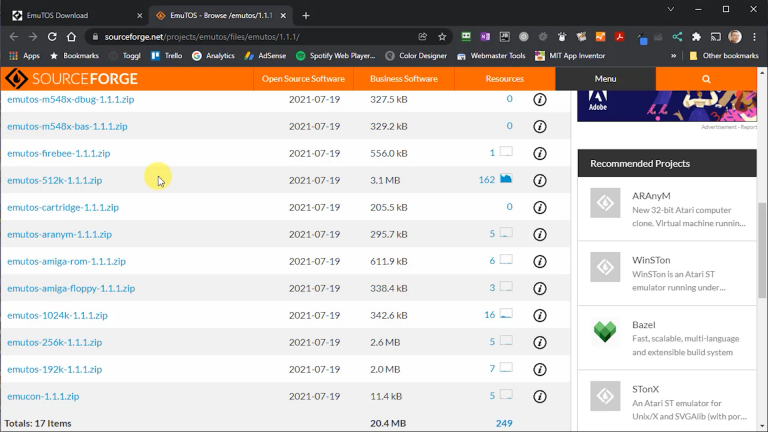Click the 162 downloads count
Screen dimensions: 768x432
[x=486, y=180]
